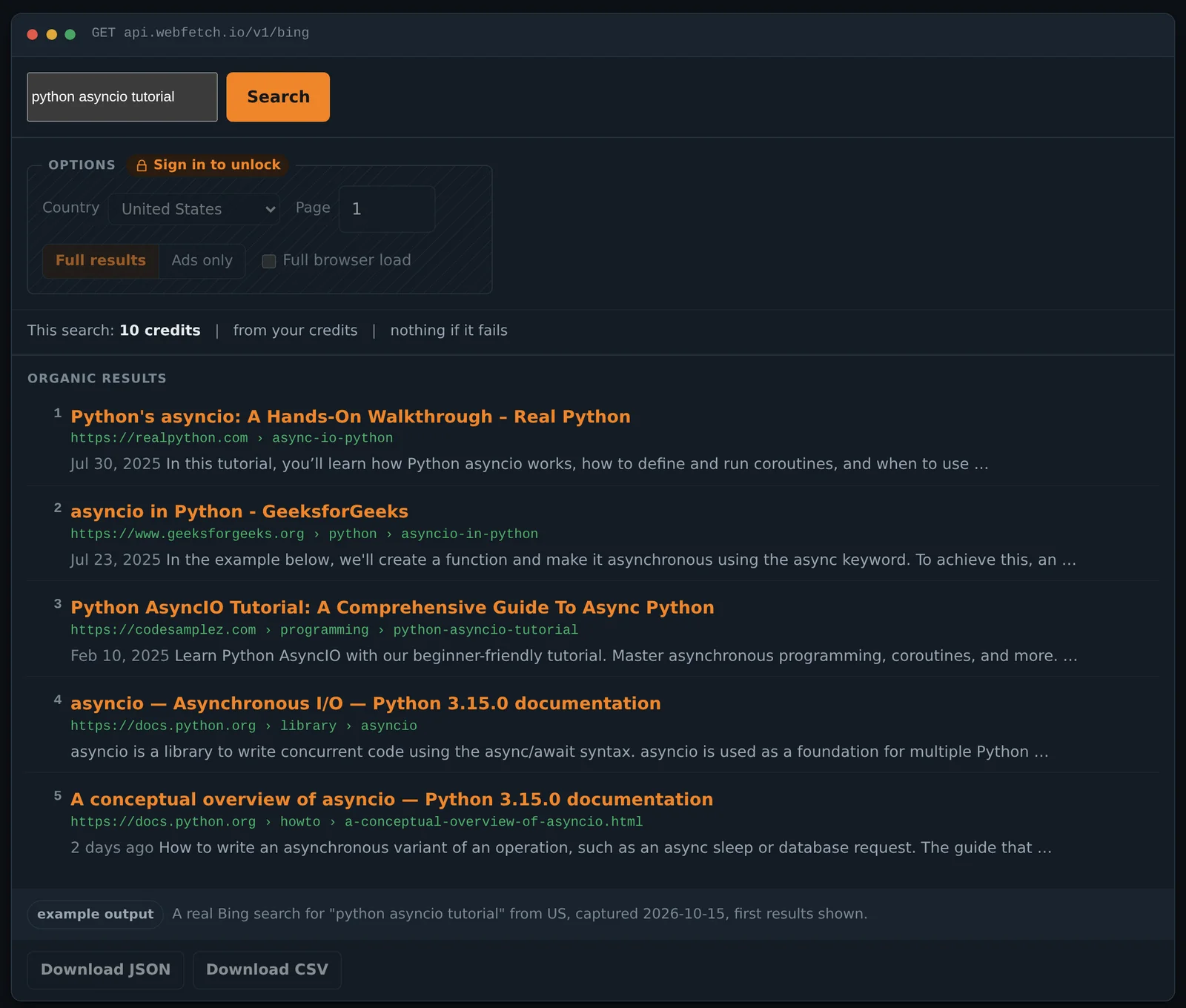Click the yellow window minimize dot
1186x1008 pixels.
(51, 34)
